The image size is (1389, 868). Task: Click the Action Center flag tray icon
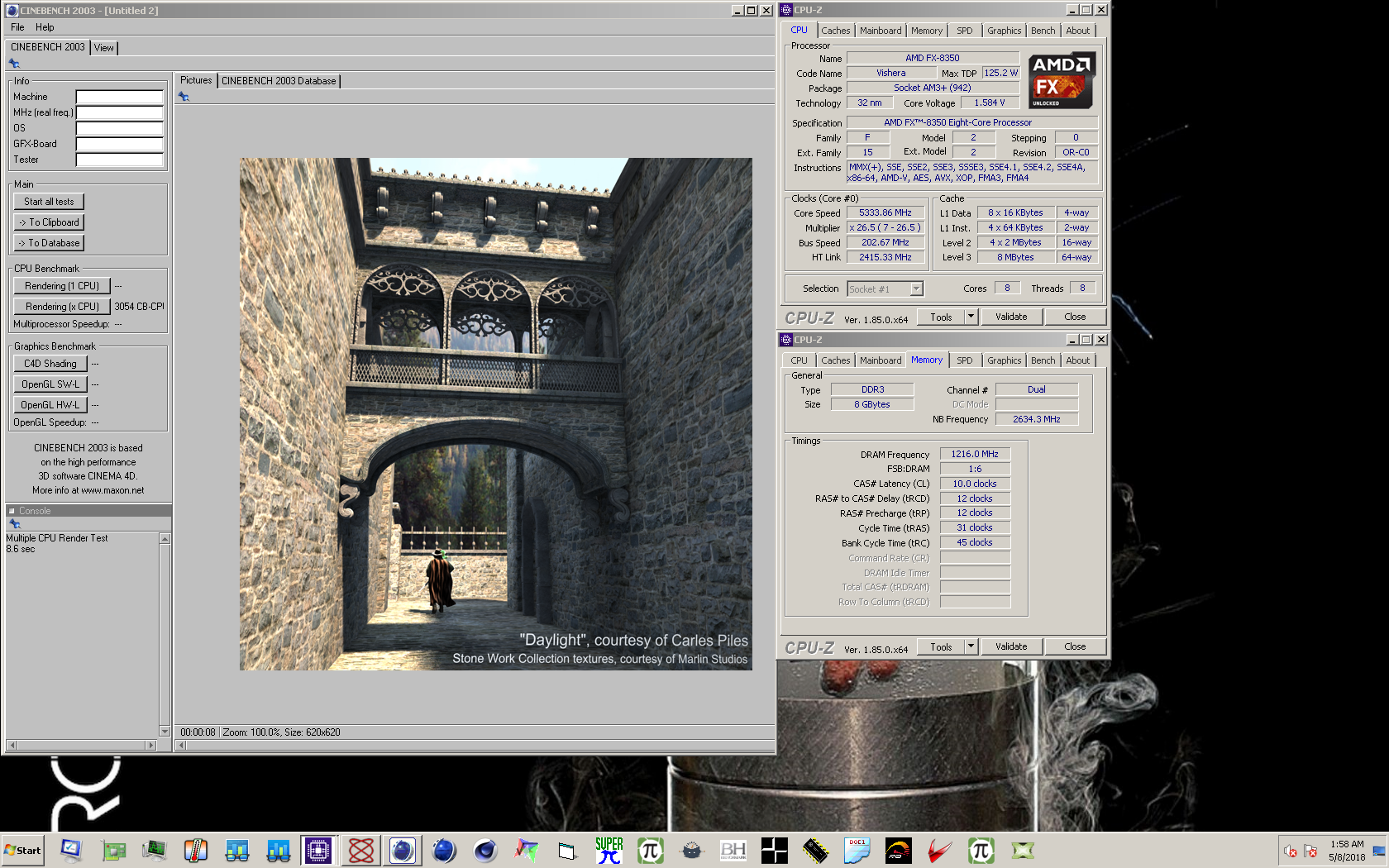click(1310, 851)
